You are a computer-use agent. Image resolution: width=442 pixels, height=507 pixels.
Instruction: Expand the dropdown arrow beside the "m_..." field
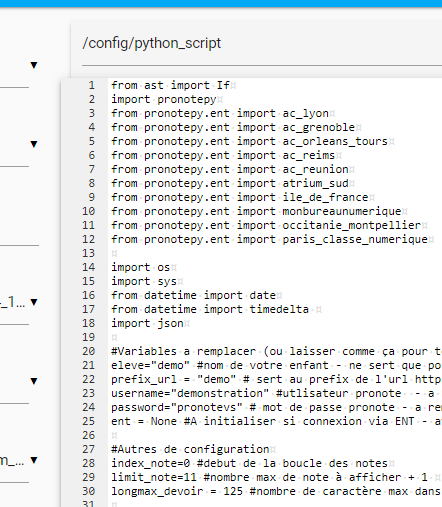click(34, 460)
